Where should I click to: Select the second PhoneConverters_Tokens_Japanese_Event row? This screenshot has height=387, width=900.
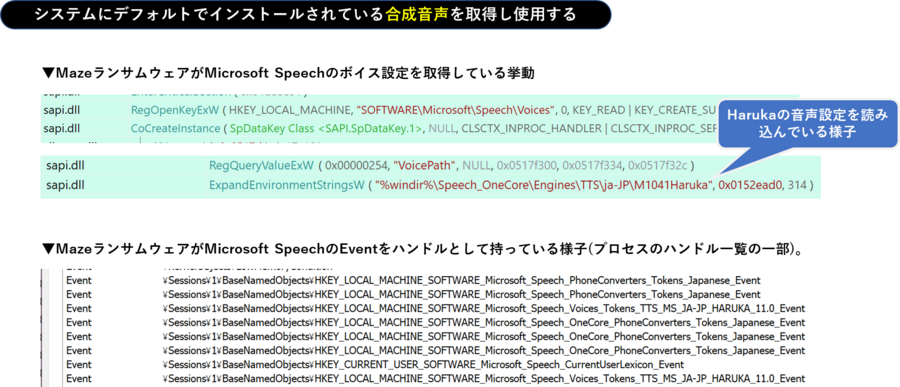click(413, 294)
